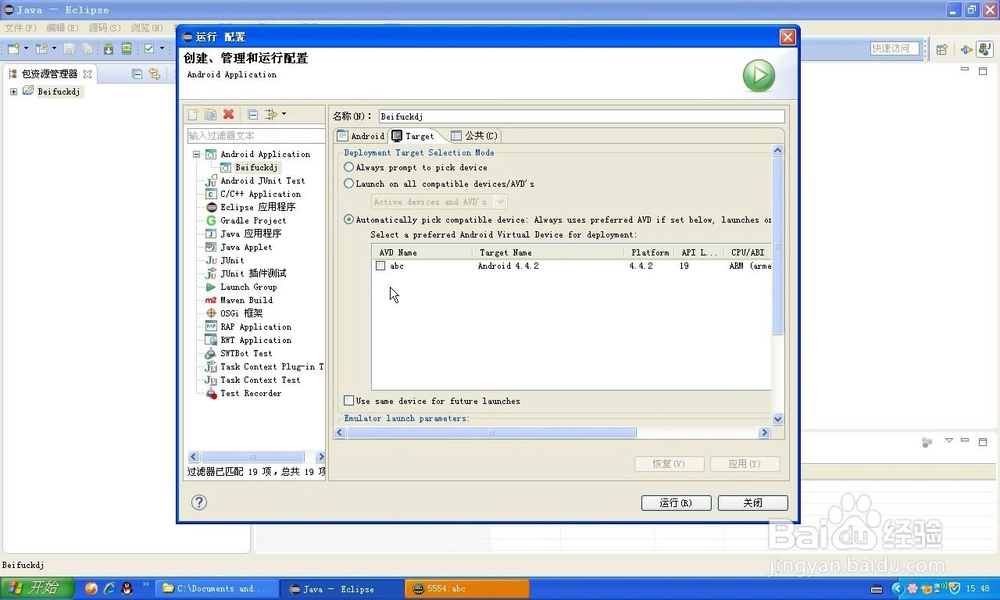Open the filter icon's dropdown arrow
Screen dimensions: 1000x600
(x=284, y=114)
